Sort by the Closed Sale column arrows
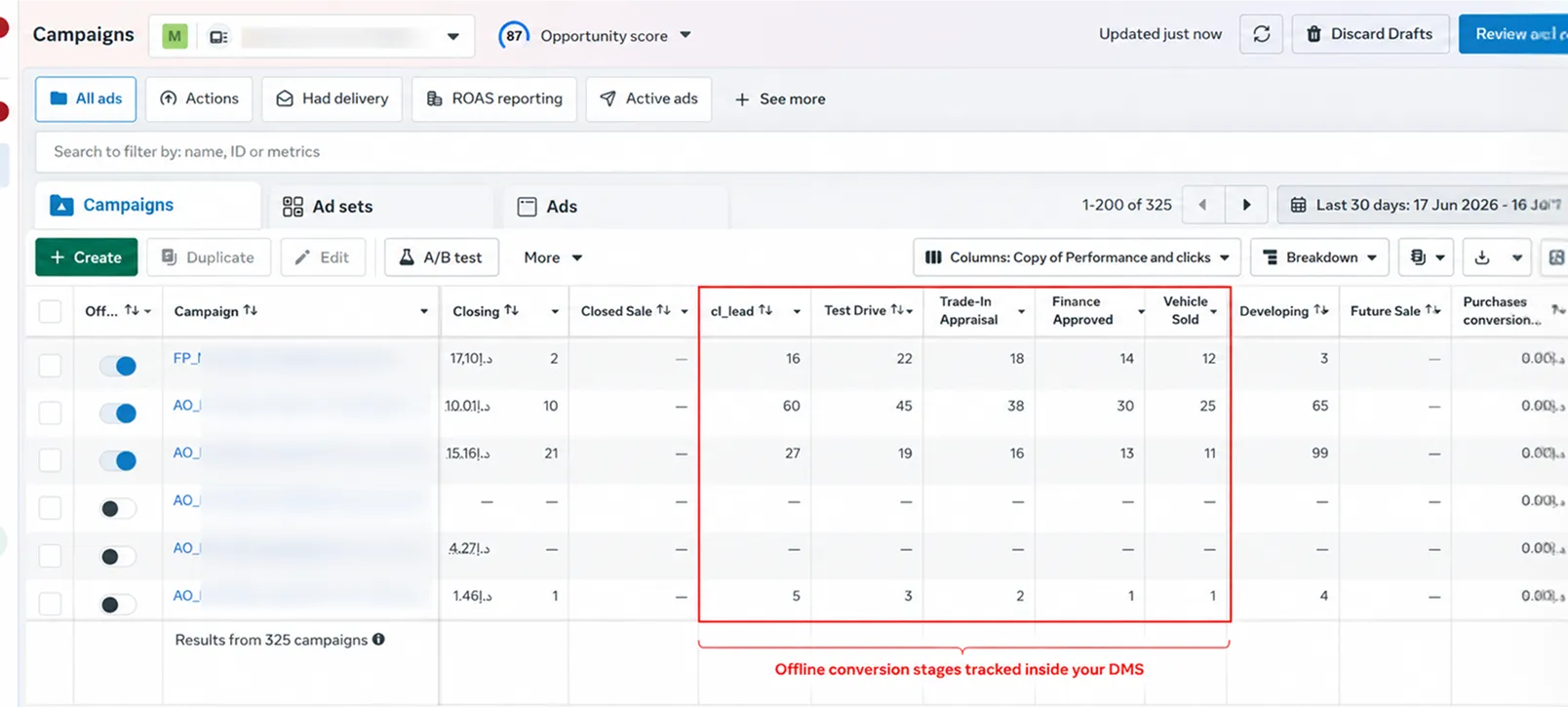This screenshot has width=1568, height=707. coord(663,310)
